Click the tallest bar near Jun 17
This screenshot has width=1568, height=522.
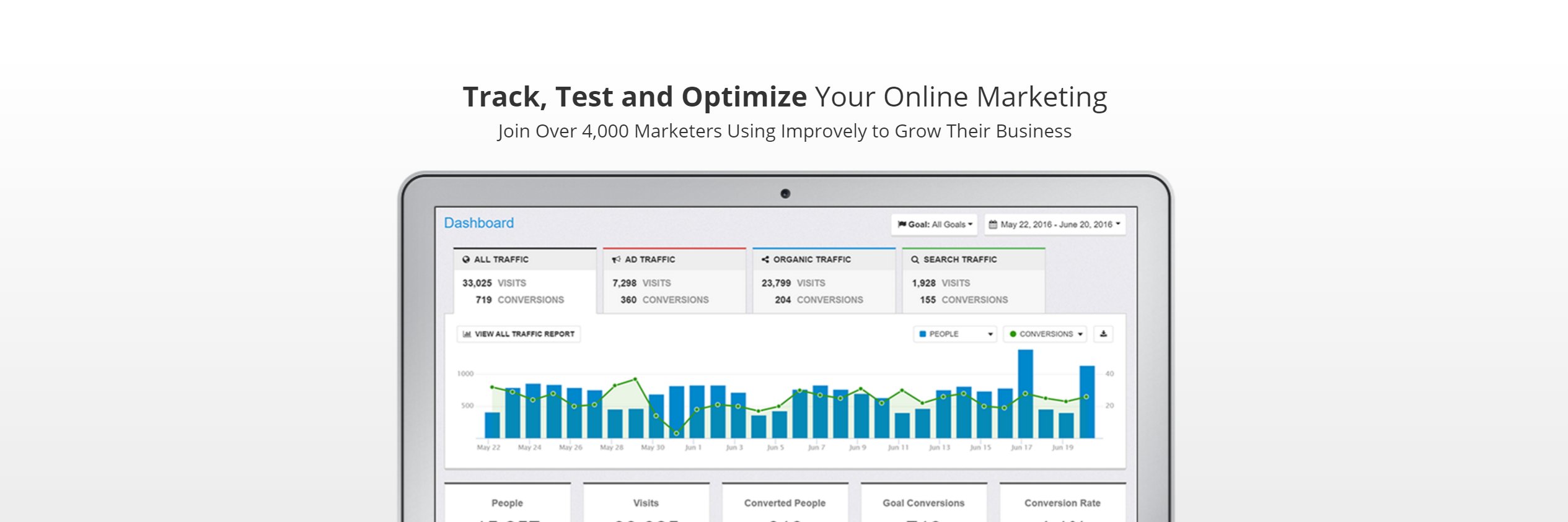coord(1026,394)
